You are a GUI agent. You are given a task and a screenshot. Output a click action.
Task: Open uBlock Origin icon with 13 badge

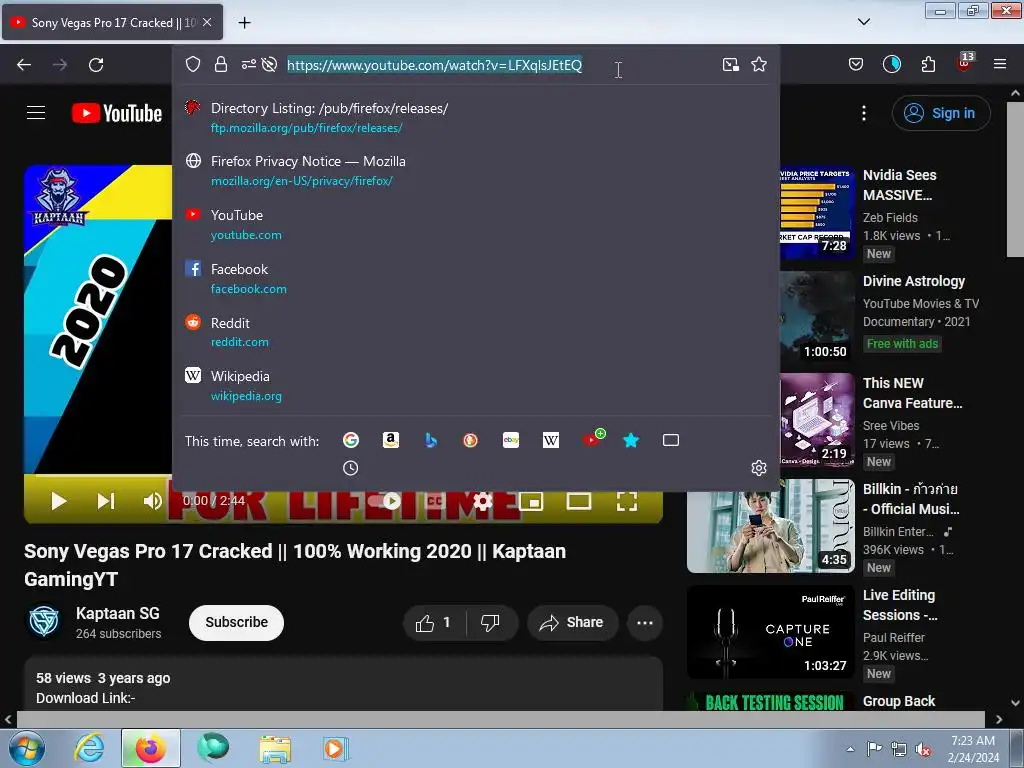pos(965,62)
